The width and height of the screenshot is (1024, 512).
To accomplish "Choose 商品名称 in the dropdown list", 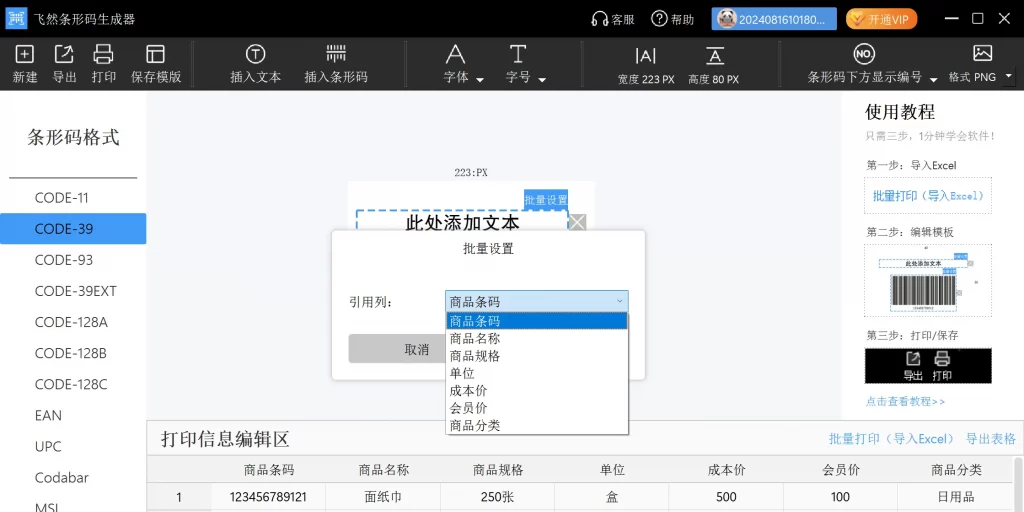I will tap(537, 339).
